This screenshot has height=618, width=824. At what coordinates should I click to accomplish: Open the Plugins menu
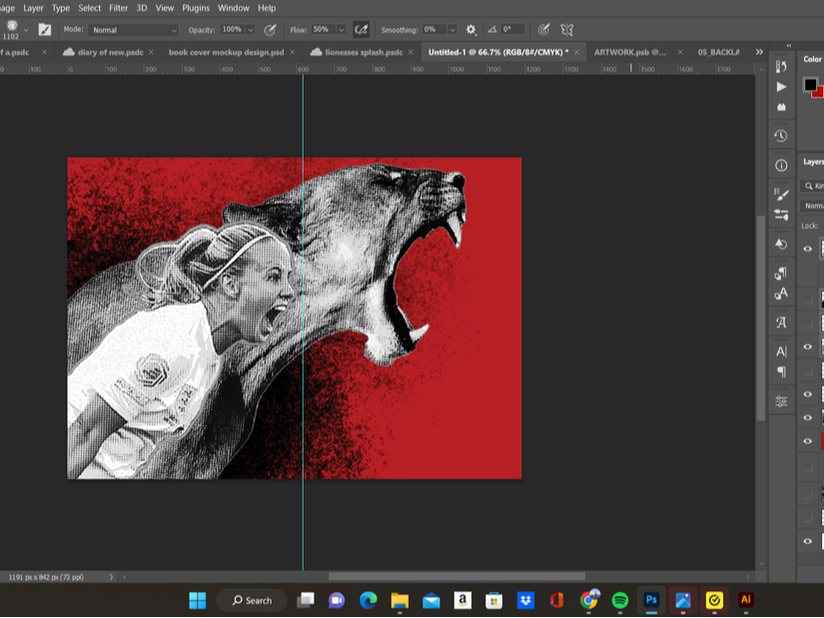(195, 8)
